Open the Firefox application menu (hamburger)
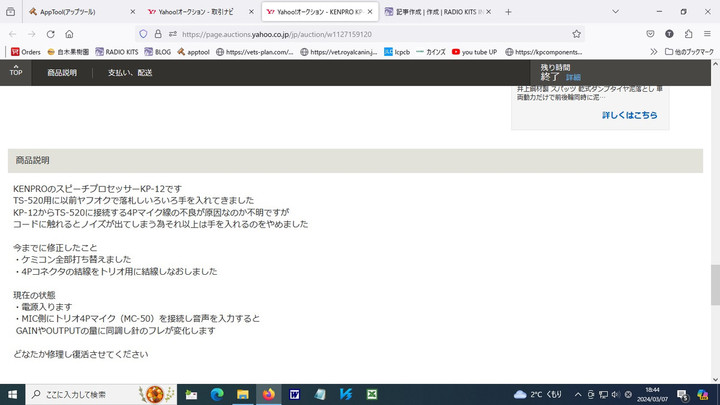The width and height of the screenshot is (720, 405). coord(707,33)
